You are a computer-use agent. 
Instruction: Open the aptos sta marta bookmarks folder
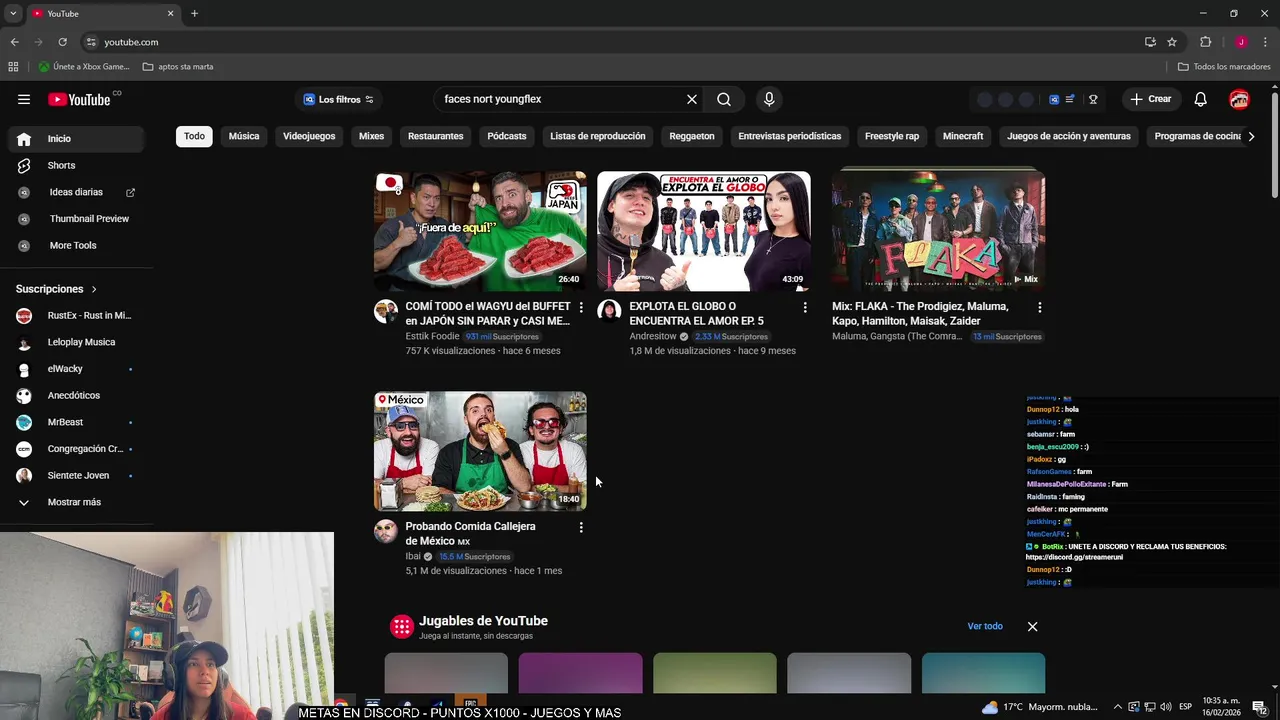click(x=178, y=67)
